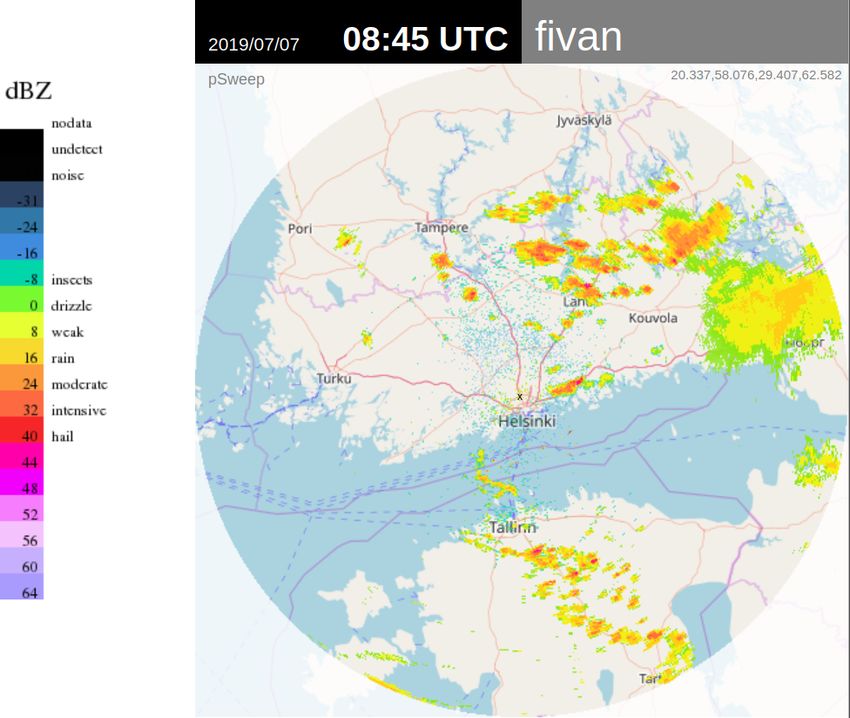Viewport: 850px width, 718px height.
Task: Select the Helsinki city label
Action: (527, 421)
